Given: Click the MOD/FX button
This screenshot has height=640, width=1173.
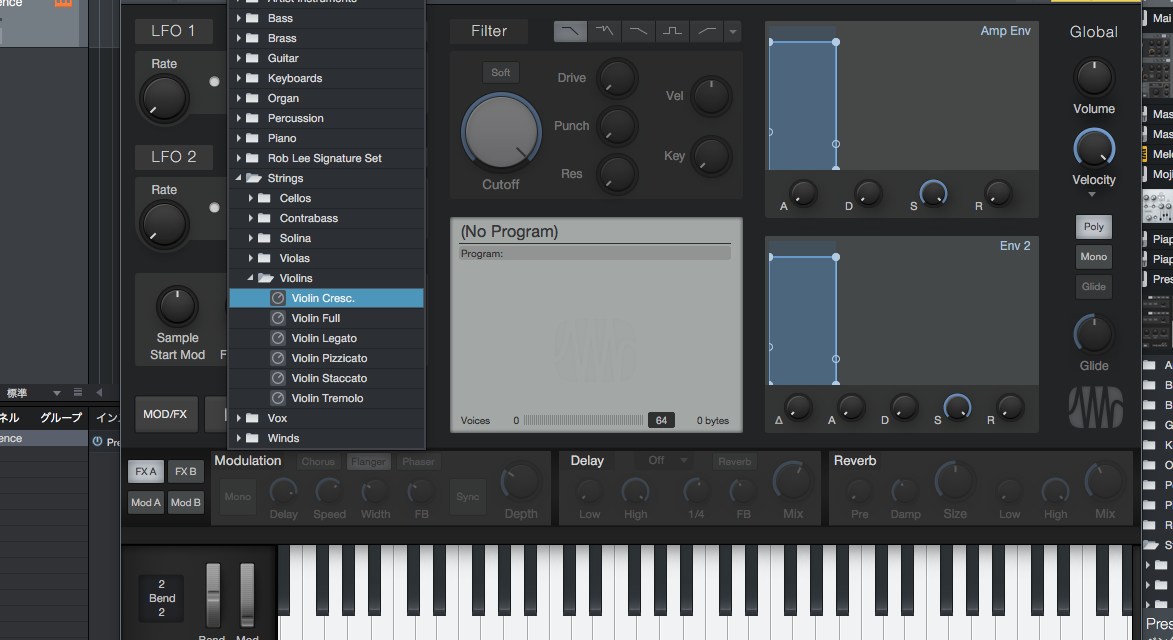Looking at the screenshot, I should tap(165, 414).
